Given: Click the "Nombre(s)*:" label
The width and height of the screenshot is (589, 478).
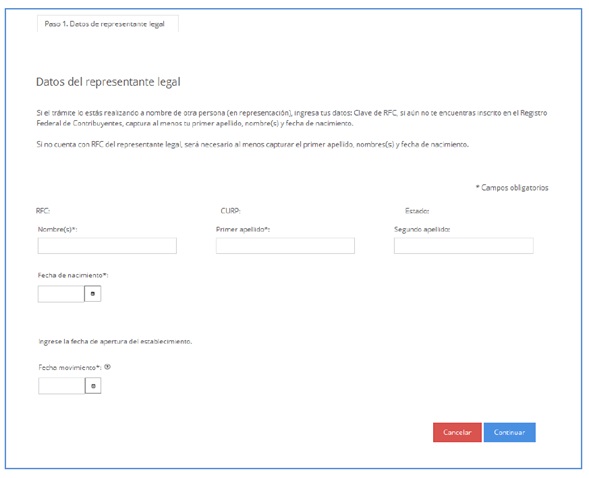Looking at the screenshot, I should tap(57, 229).
